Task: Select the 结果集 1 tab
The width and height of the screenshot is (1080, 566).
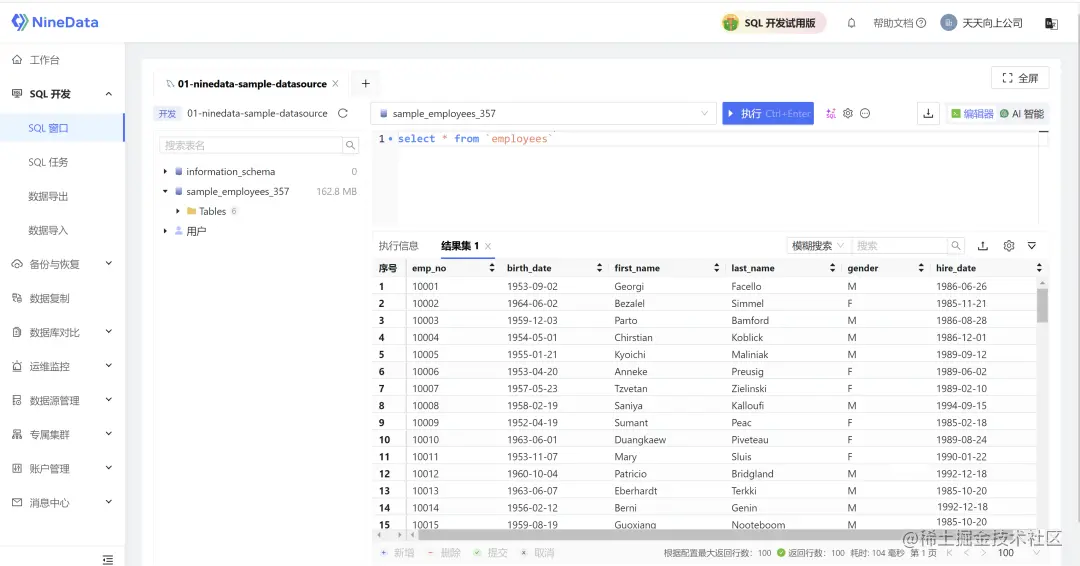Action: (x=459, y=246)
